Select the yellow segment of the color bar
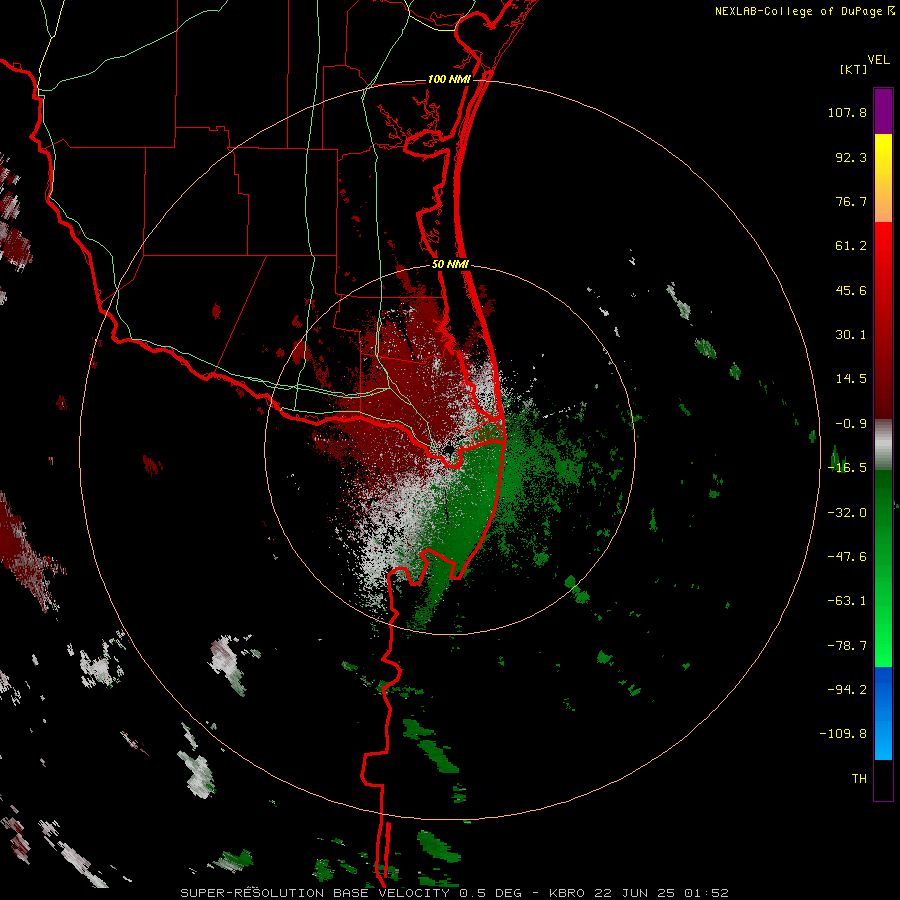 (883, 178)
